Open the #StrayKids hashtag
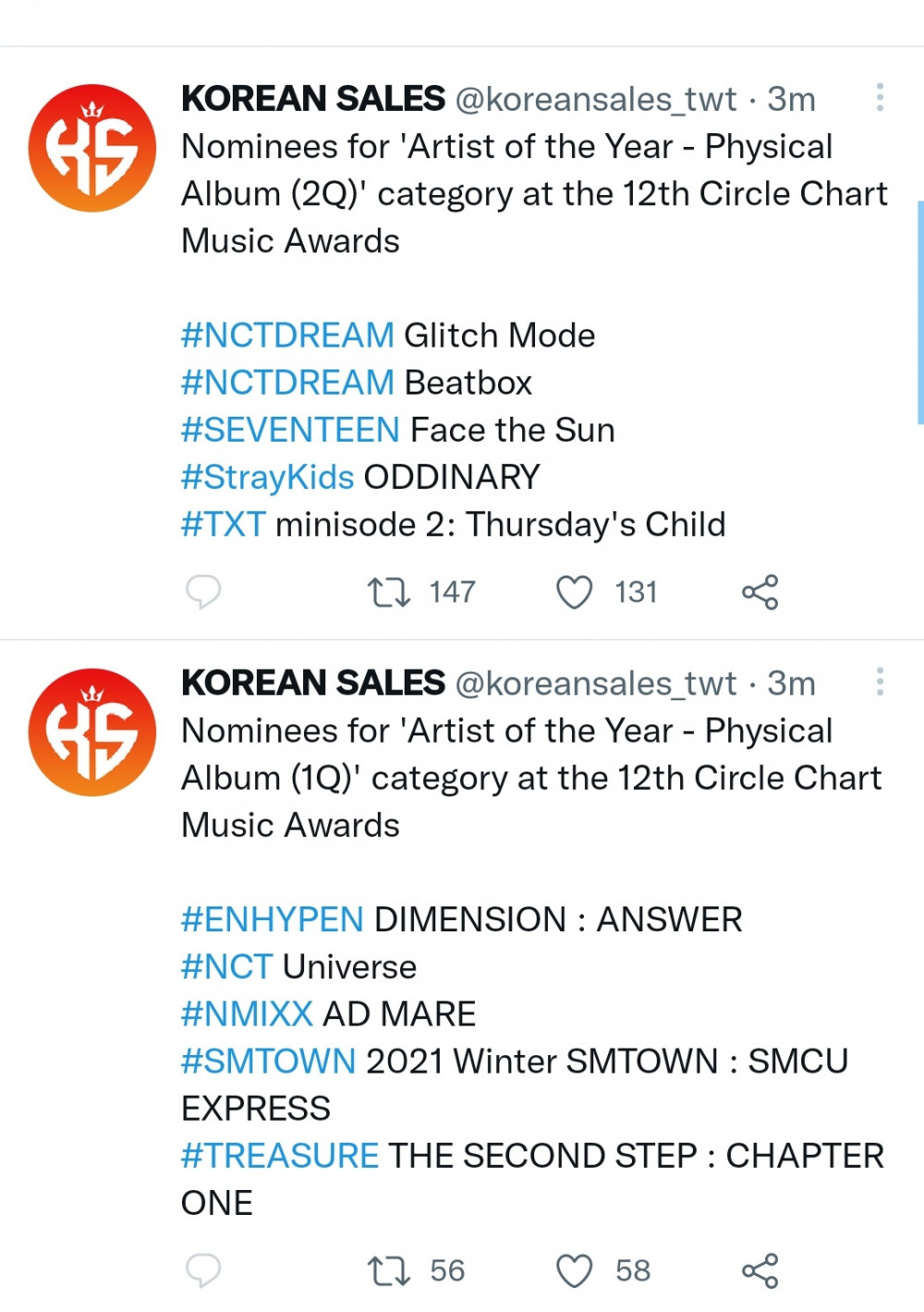Viewport: 924px width, 1312px height. tap(268, 477)
